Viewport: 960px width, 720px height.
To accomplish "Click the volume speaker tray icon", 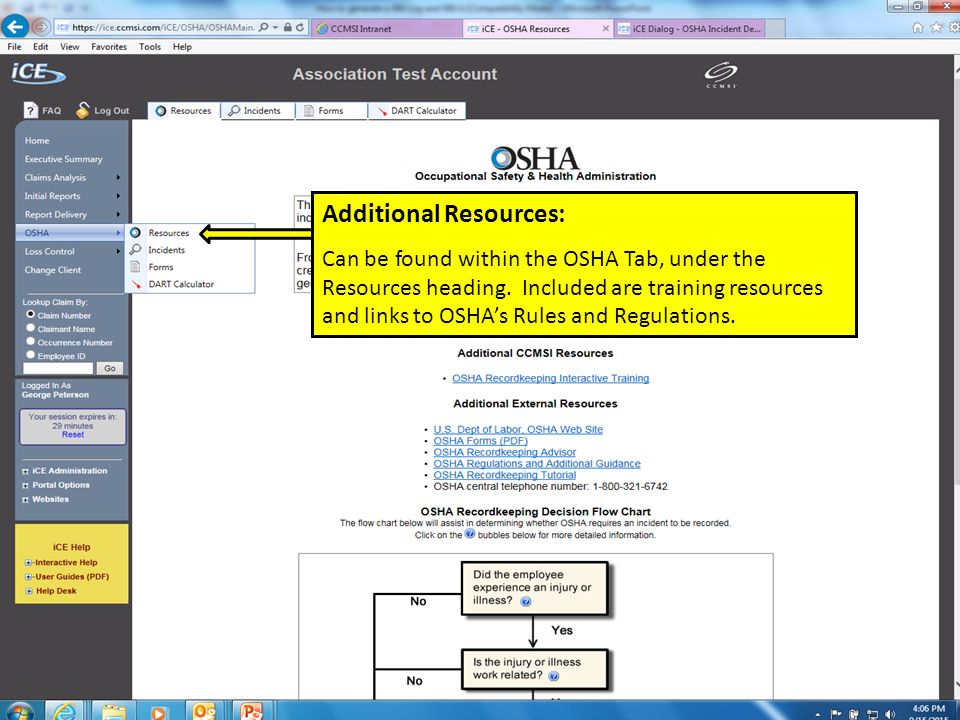I will click(x=890, y=714).
